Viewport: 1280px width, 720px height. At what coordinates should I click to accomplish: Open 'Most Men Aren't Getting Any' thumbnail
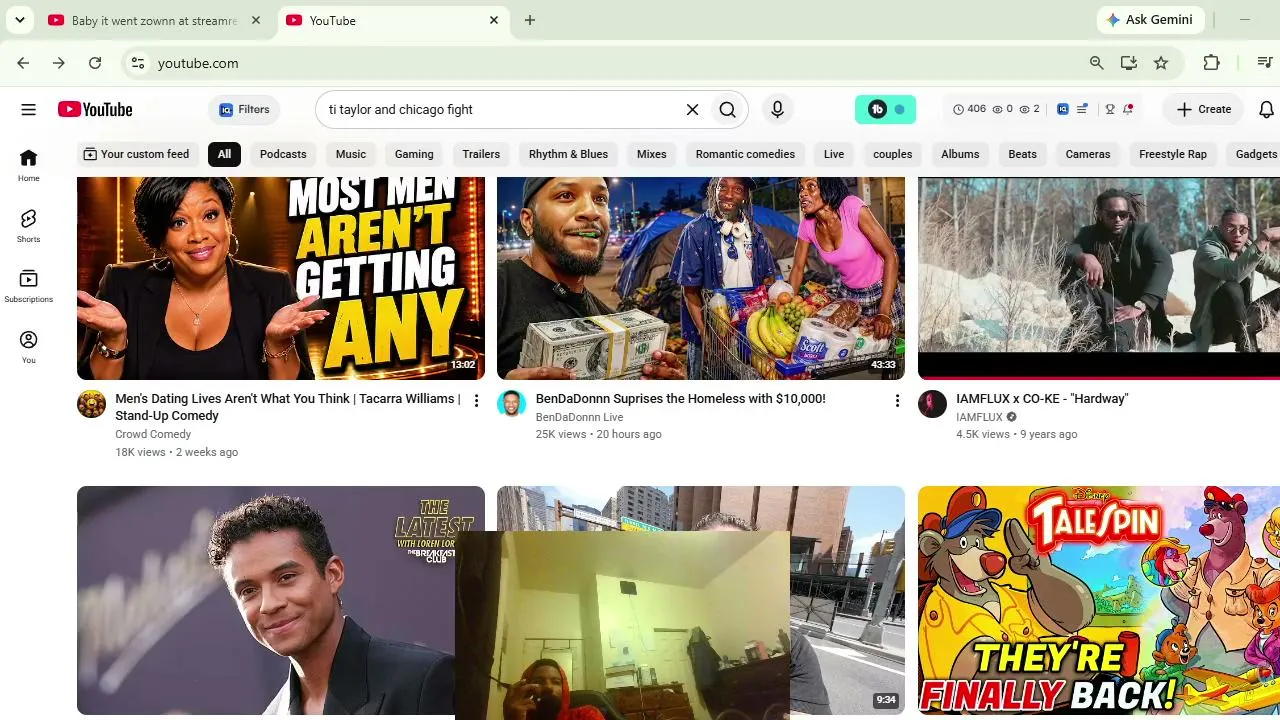click(x=281, y=278)
